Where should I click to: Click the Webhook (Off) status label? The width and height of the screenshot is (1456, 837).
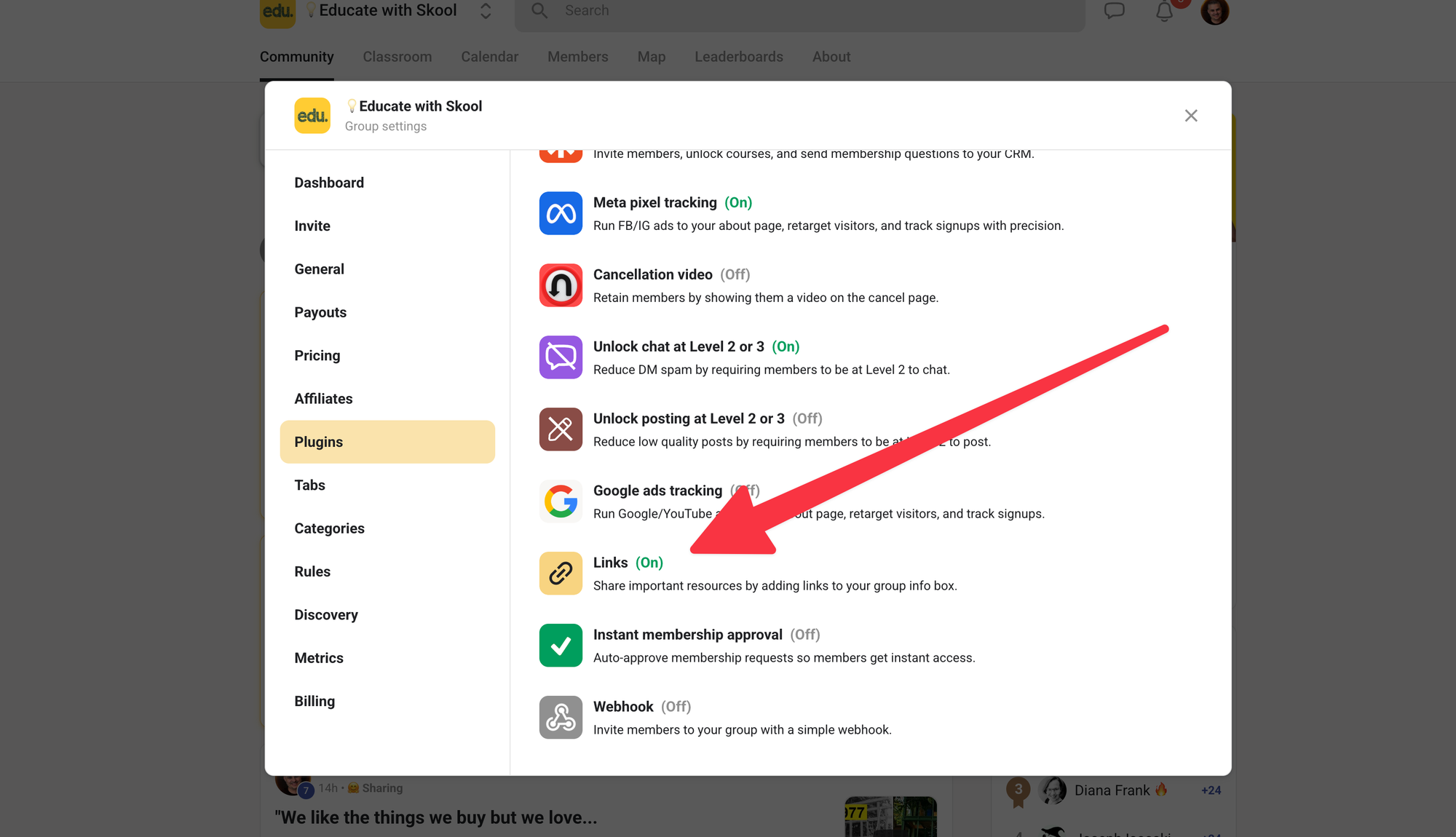tap(676, 707)
